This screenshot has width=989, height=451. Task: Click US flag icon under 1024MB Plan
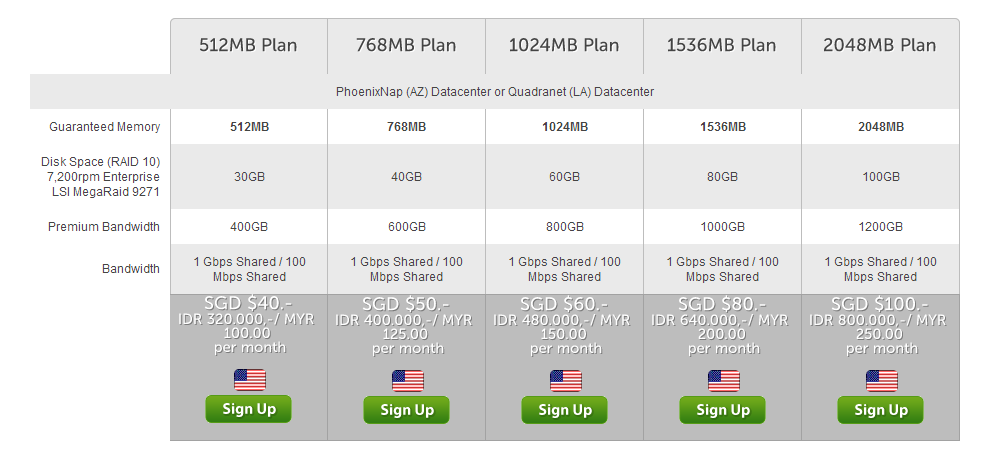566,381
